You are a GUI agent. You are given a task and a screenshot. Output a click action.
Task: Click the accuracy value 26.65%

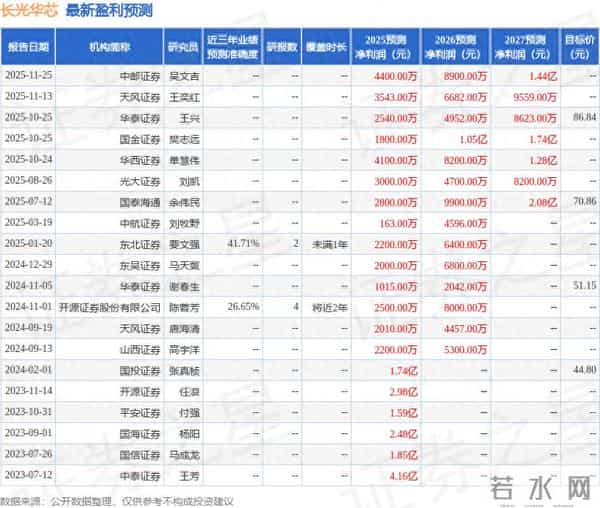[x=243, y=306]
